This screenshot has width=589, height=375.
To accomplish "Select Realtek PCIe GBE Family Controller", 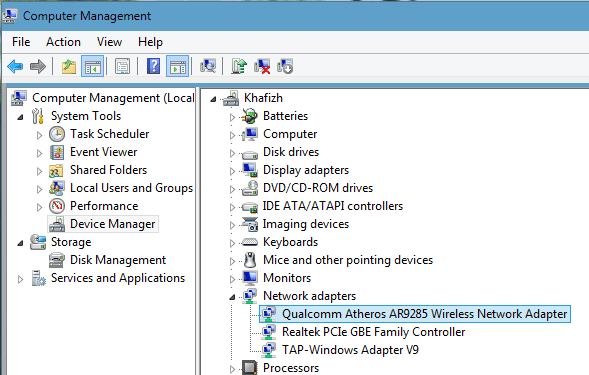I will [373, 332].
